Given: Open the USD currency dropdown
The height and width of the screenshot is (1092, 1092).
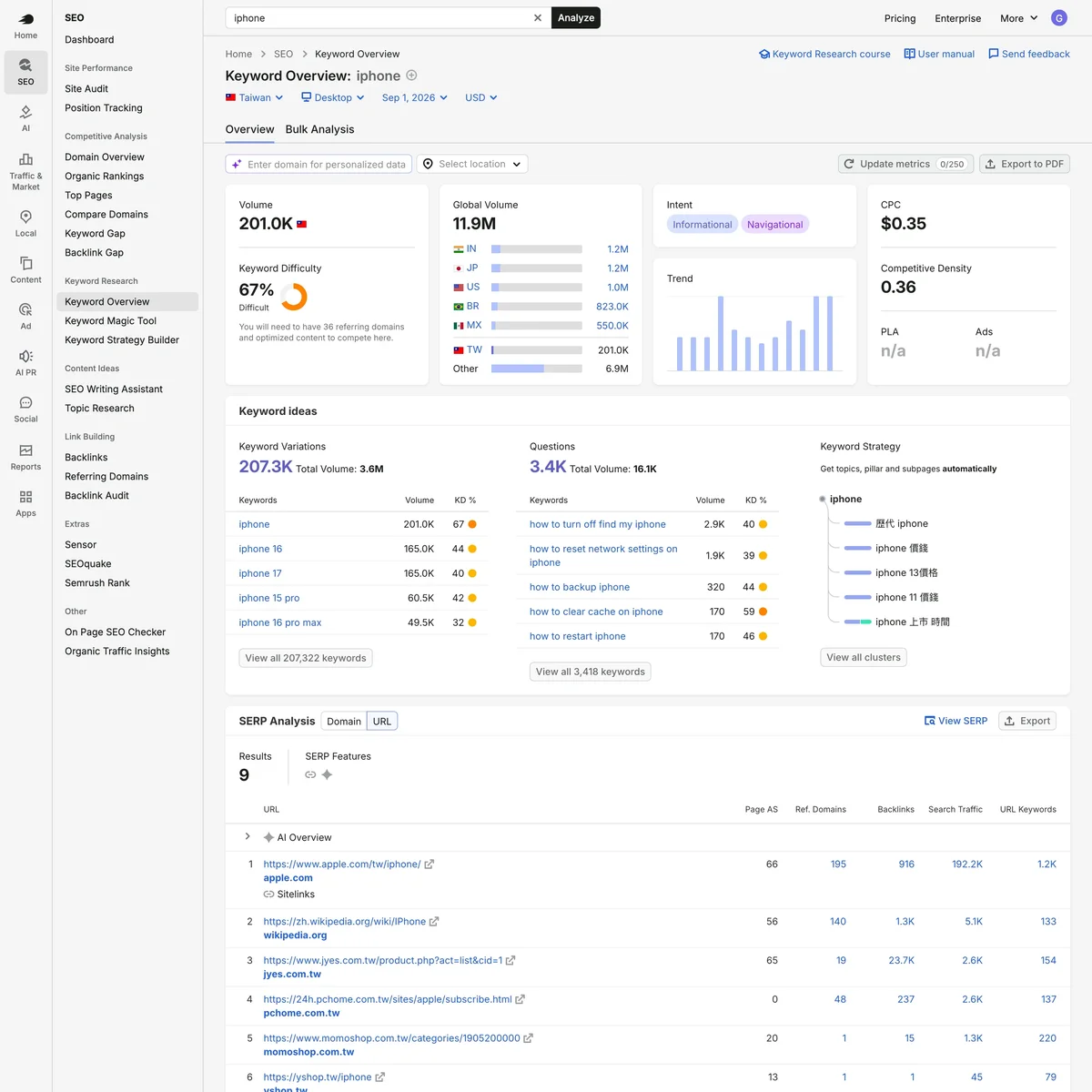Looking at the screenshot, I should pos(481,97).
